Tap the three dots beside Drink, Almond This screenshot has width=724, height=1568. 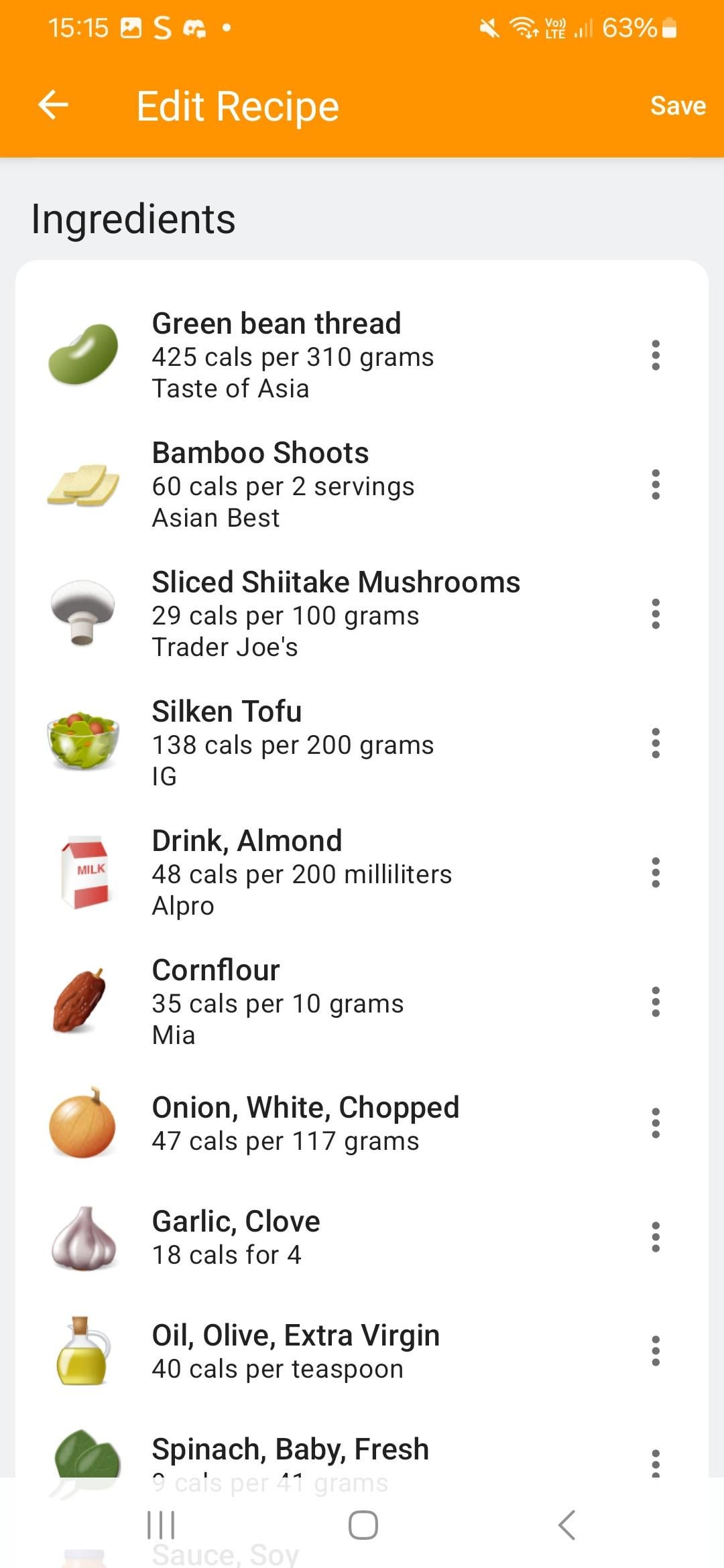(656, 872)
